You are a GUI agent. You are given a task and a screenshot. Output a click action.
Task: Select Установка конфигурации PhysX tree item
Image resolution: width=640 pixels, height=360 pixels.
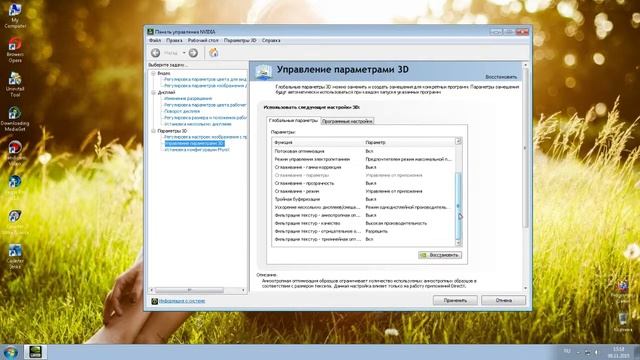tap(197, 150)
